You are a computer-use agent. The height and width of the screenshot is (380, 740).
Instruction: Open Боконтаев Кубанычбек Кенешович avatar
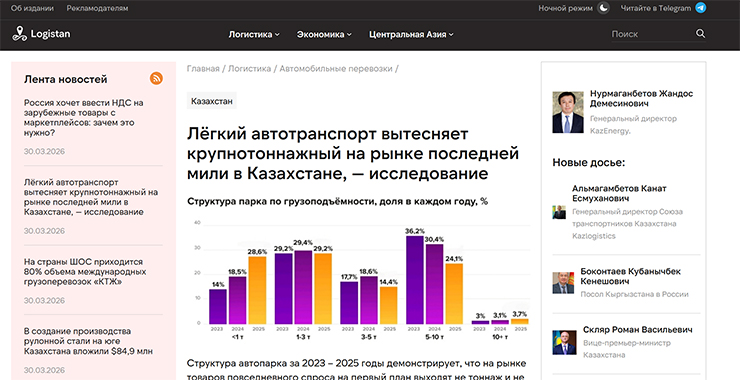[563, 283]
